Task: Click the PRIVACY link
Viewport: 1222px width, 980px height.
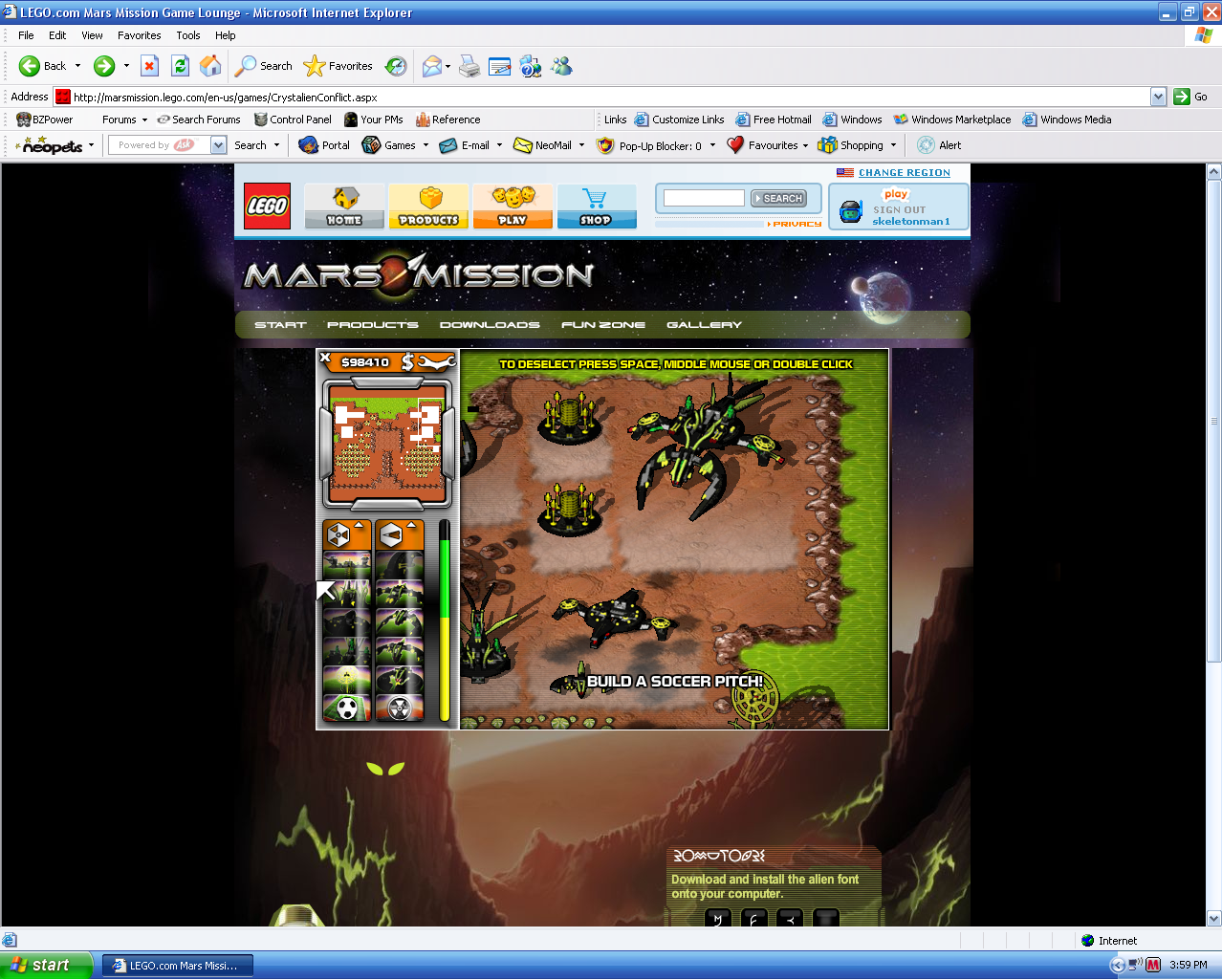Action: pos(796,224)
